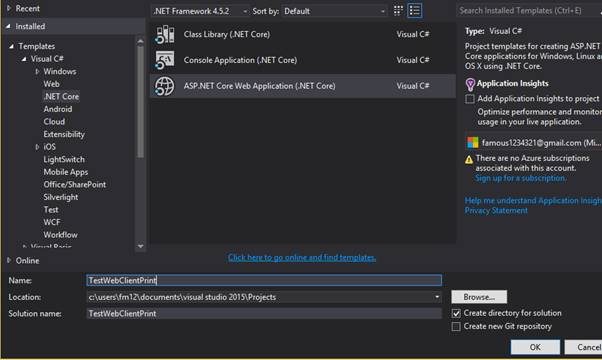
Task: Open the Privacy Statement link
Action: pyautogui.click(x=496, y=210)
